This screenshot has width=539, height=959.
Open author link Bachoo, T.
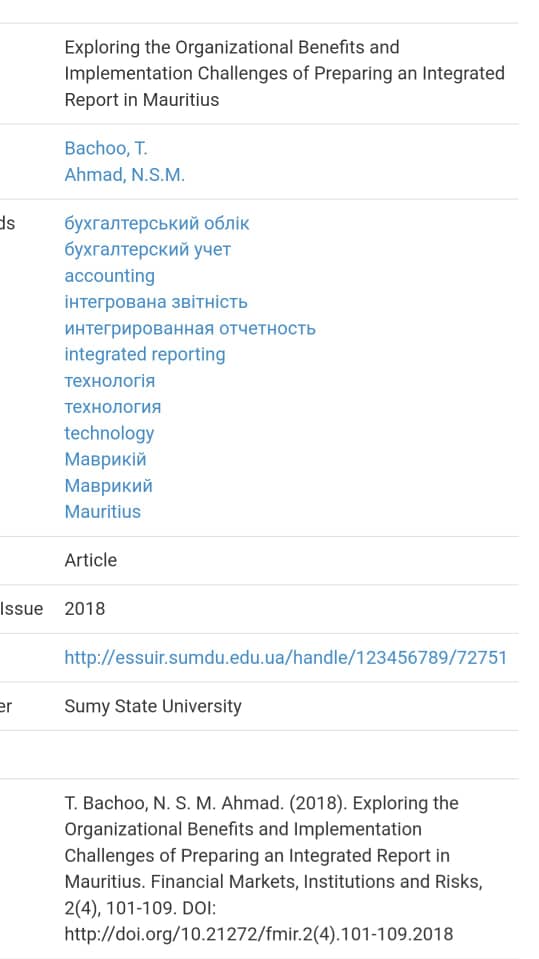pos(106,149)
